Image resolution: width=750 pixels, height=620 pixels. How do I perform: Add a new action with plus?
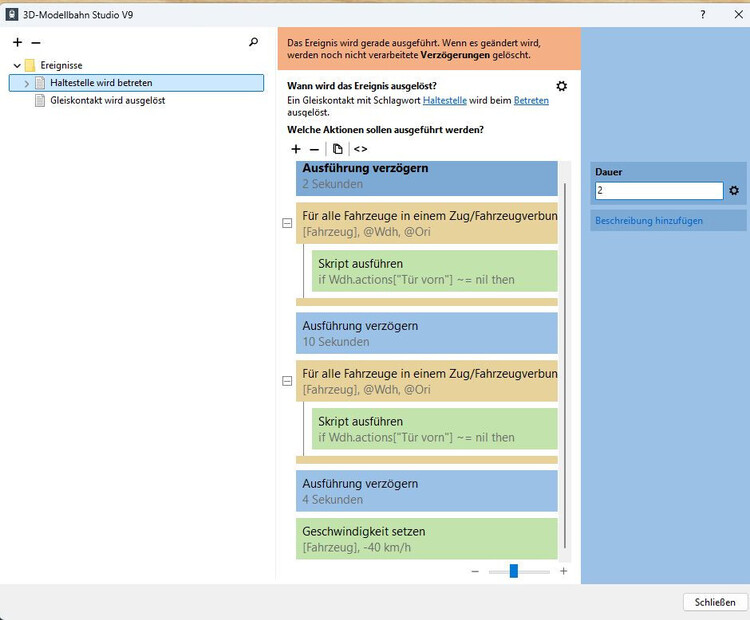coord(296,149)
